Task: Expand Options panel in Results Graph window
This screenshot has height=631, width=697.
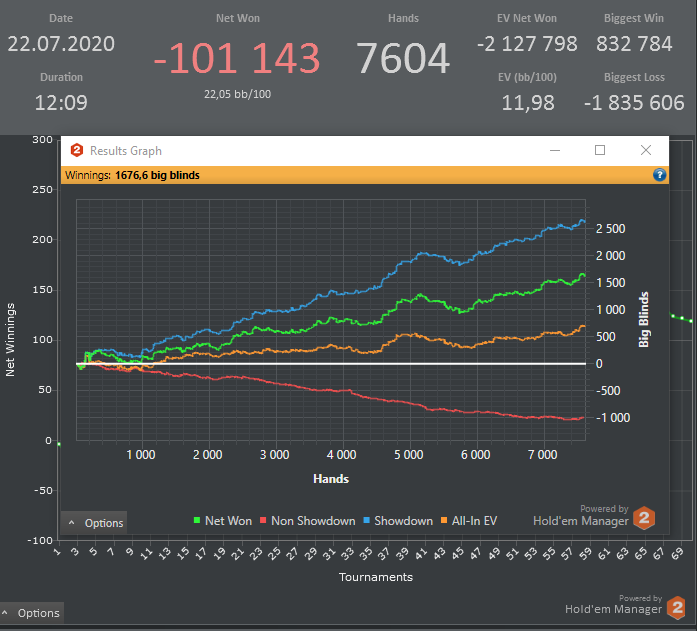Action: coord(94,523)
